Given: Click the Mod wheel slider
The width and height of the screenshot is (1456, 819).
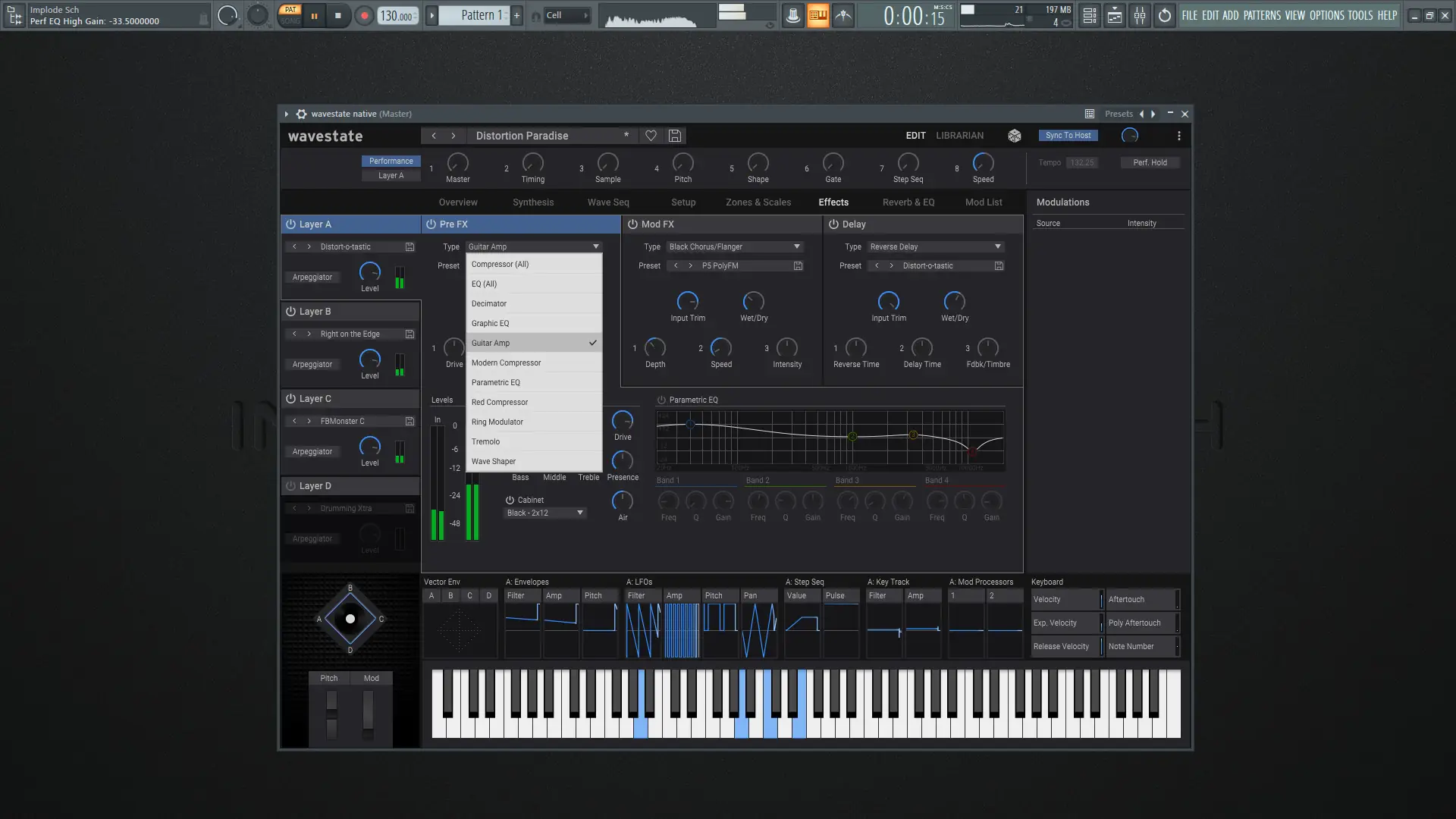Looking at the screenshot, I should coord(368,713).
